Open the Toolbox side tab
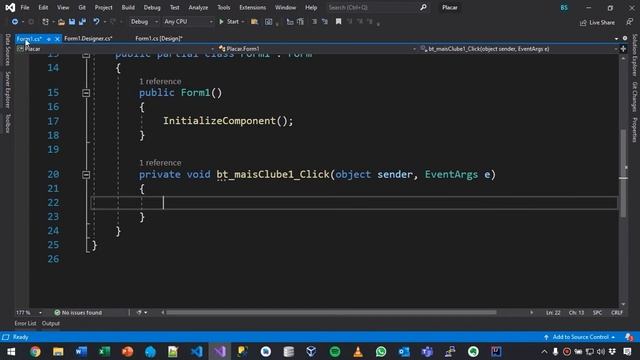Image resolution: width=640 pixels, height=360 pixels. click(x=7, y=124)
